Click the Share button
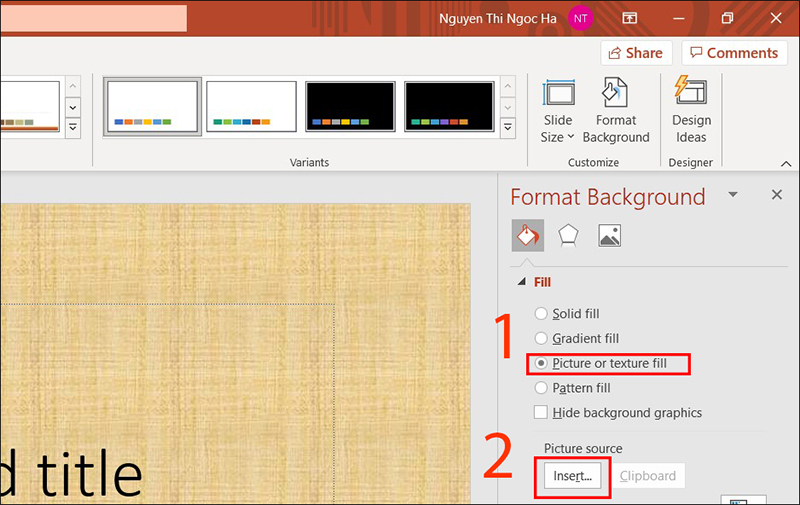This screenshot has width=800, height=505. tap(635, 53)
